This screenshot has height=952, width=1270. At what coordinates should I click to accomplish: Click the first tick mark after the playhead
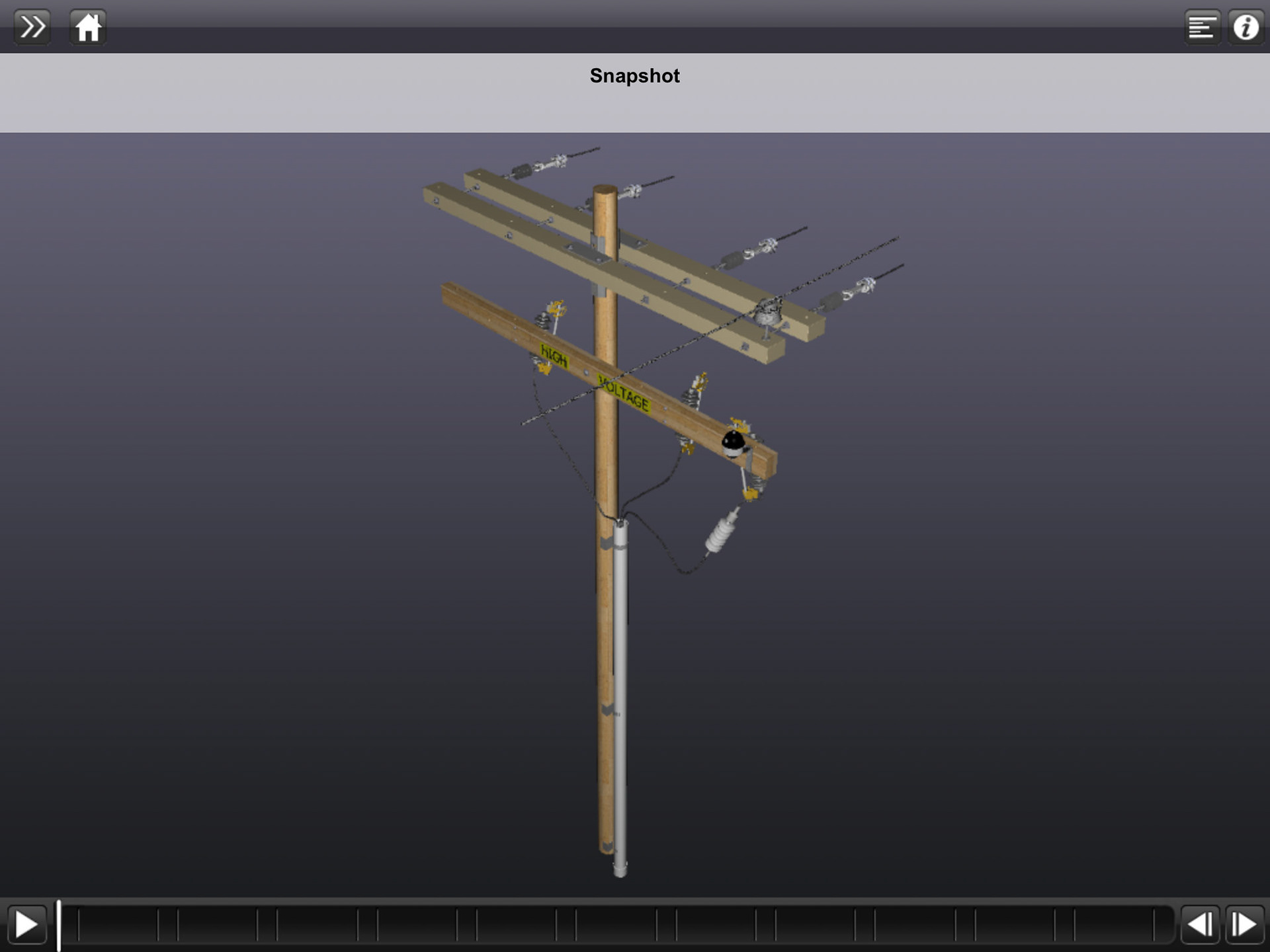click(79, 924)
